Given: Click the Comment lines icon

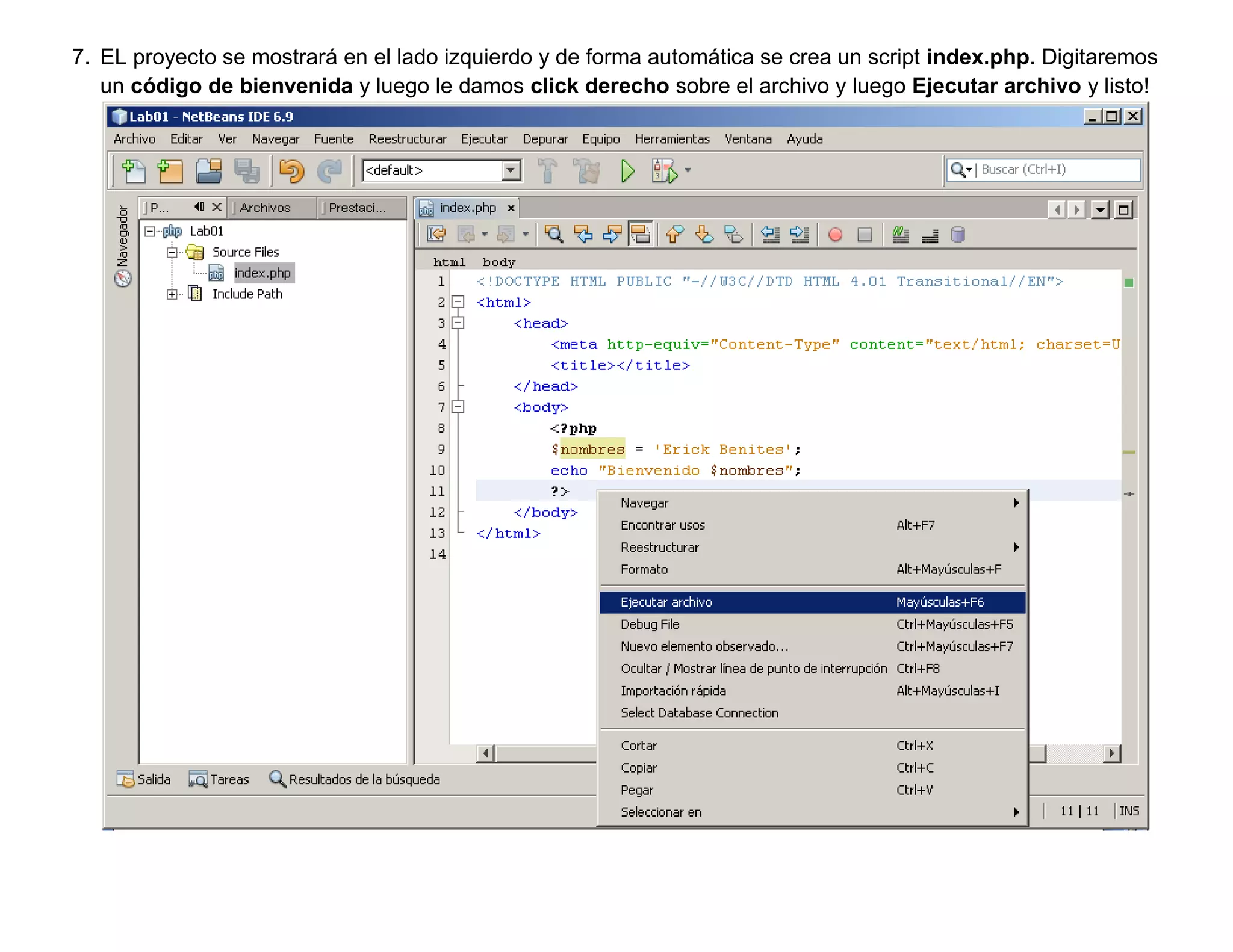Looking at the screenshot, I should [901, 234].
